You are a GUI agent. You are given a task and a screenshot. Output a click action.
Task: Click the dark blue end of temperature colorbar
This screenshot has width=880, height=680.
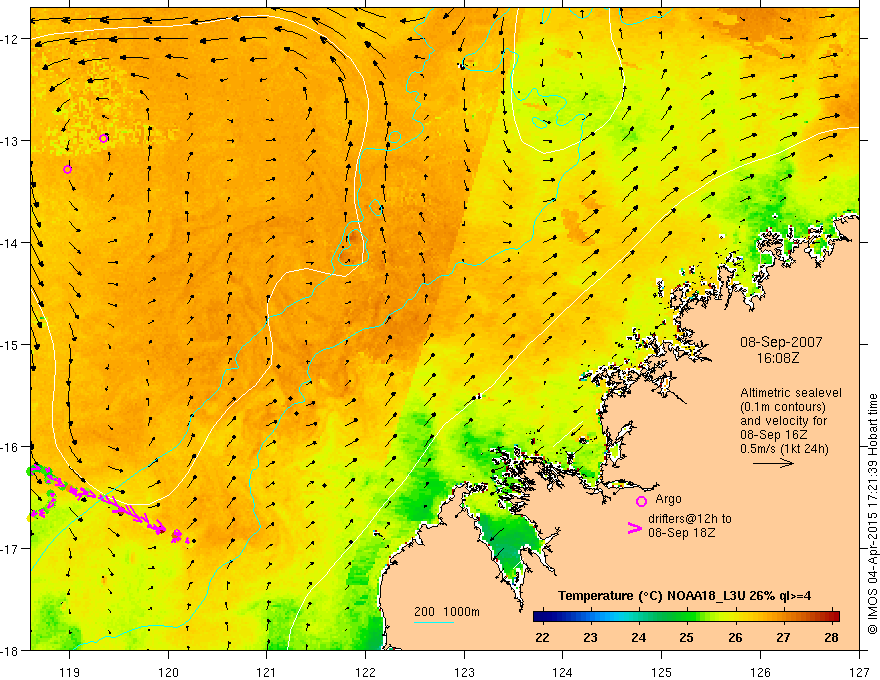pyautogui.click(x=540, y=617)
